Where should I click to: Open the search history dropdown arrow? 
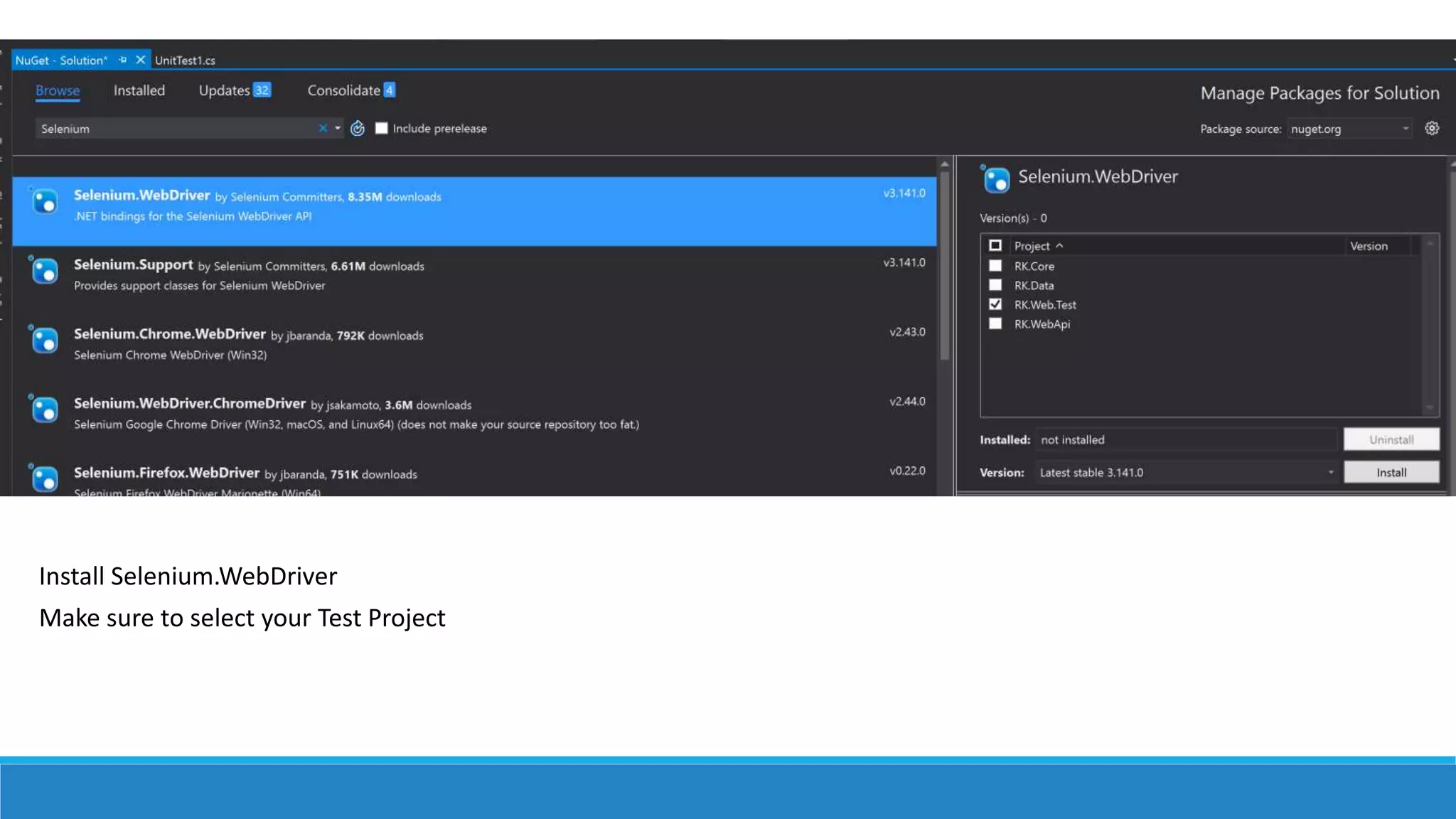click(338, 128)
